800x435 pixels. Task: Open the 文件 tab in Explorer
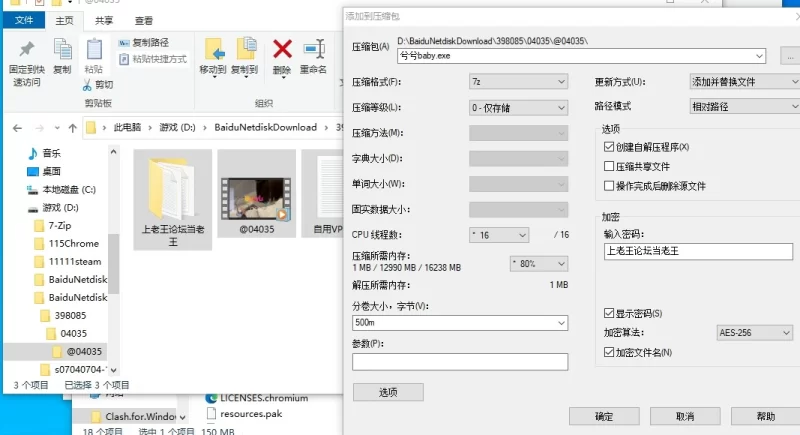24,20
